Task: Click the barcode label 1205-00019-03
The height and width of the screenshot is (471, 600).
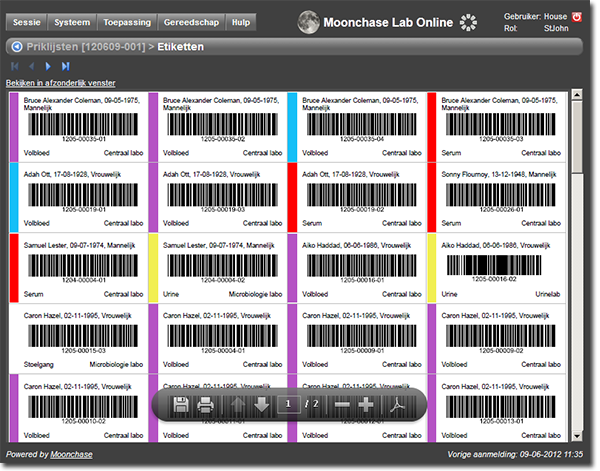Action: pyautogui.click(x=222, y=197)
